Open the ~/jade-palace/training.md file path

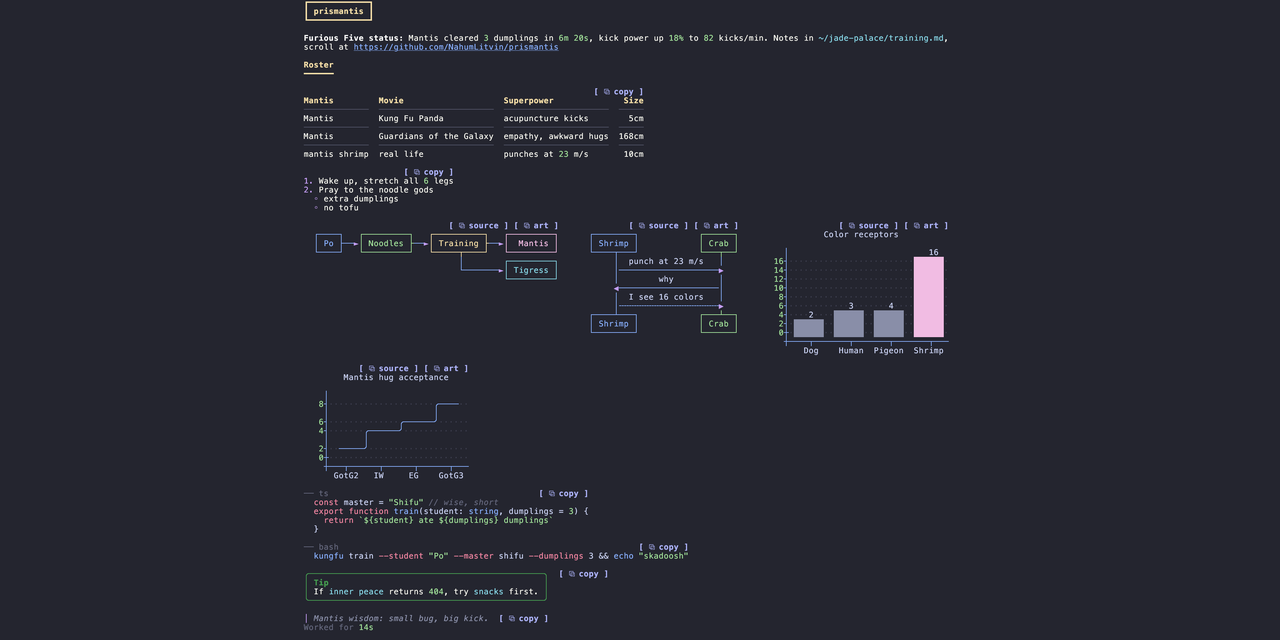click(881, 38)
